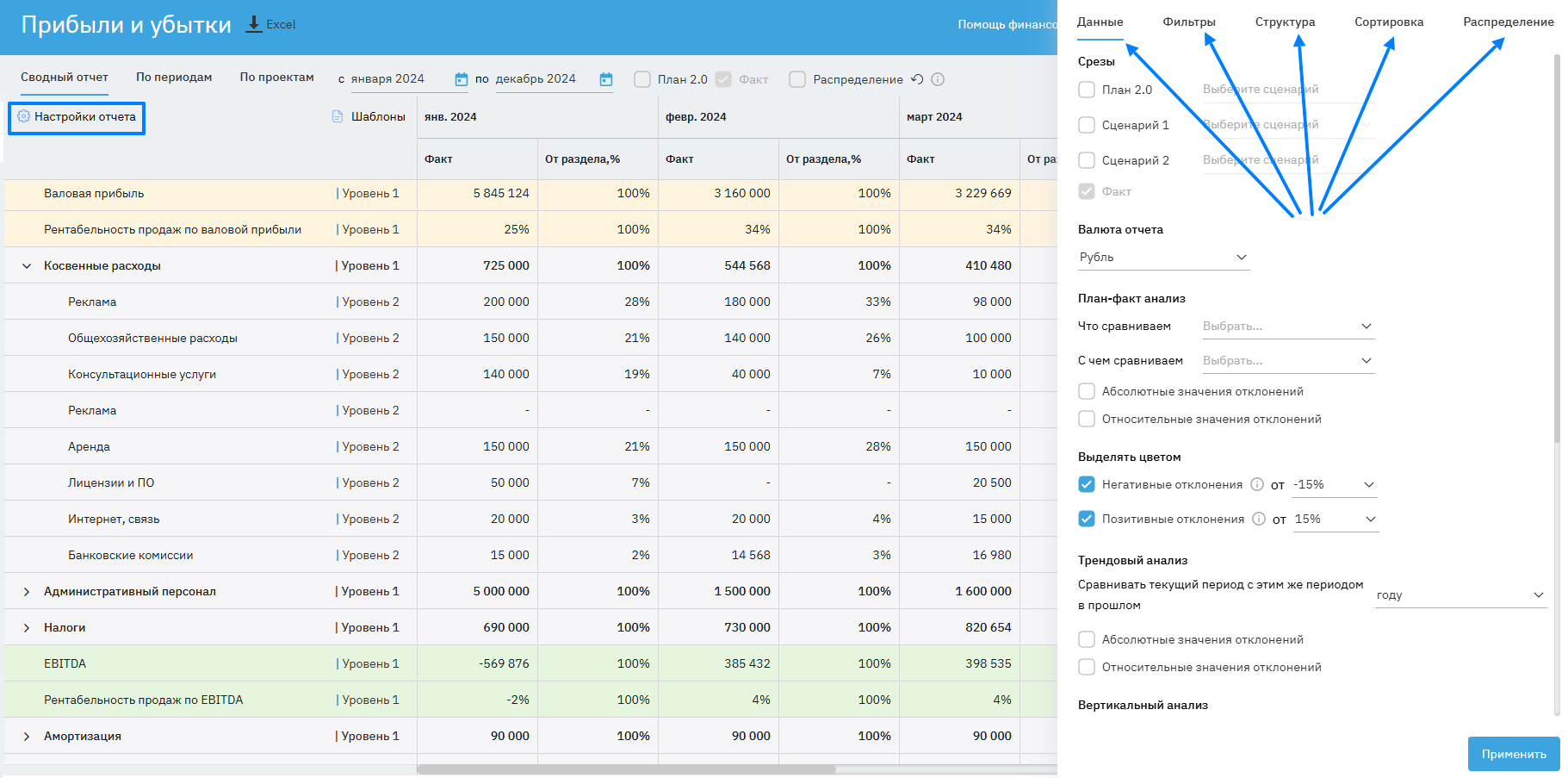Toggle the Распределение checkbox in the toolbar

(x=797, y=79)
